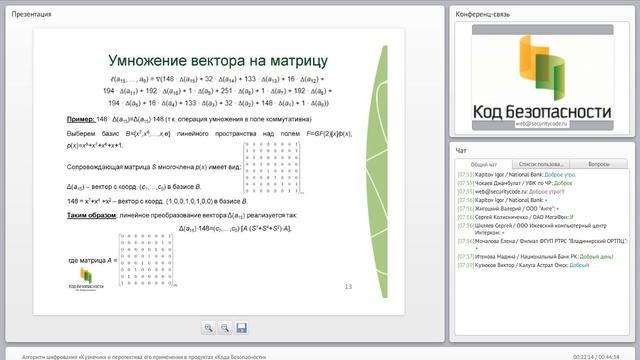Select the Кузюков Виктор chat message

click(523, 265)
